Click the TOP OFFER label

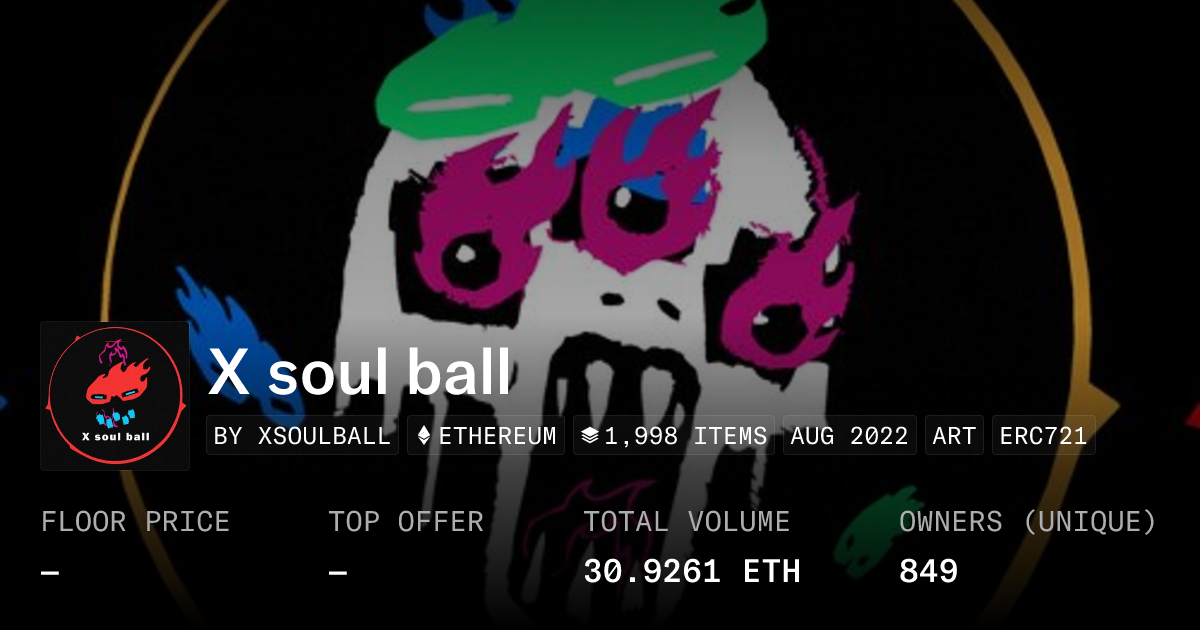coord(406,522)
